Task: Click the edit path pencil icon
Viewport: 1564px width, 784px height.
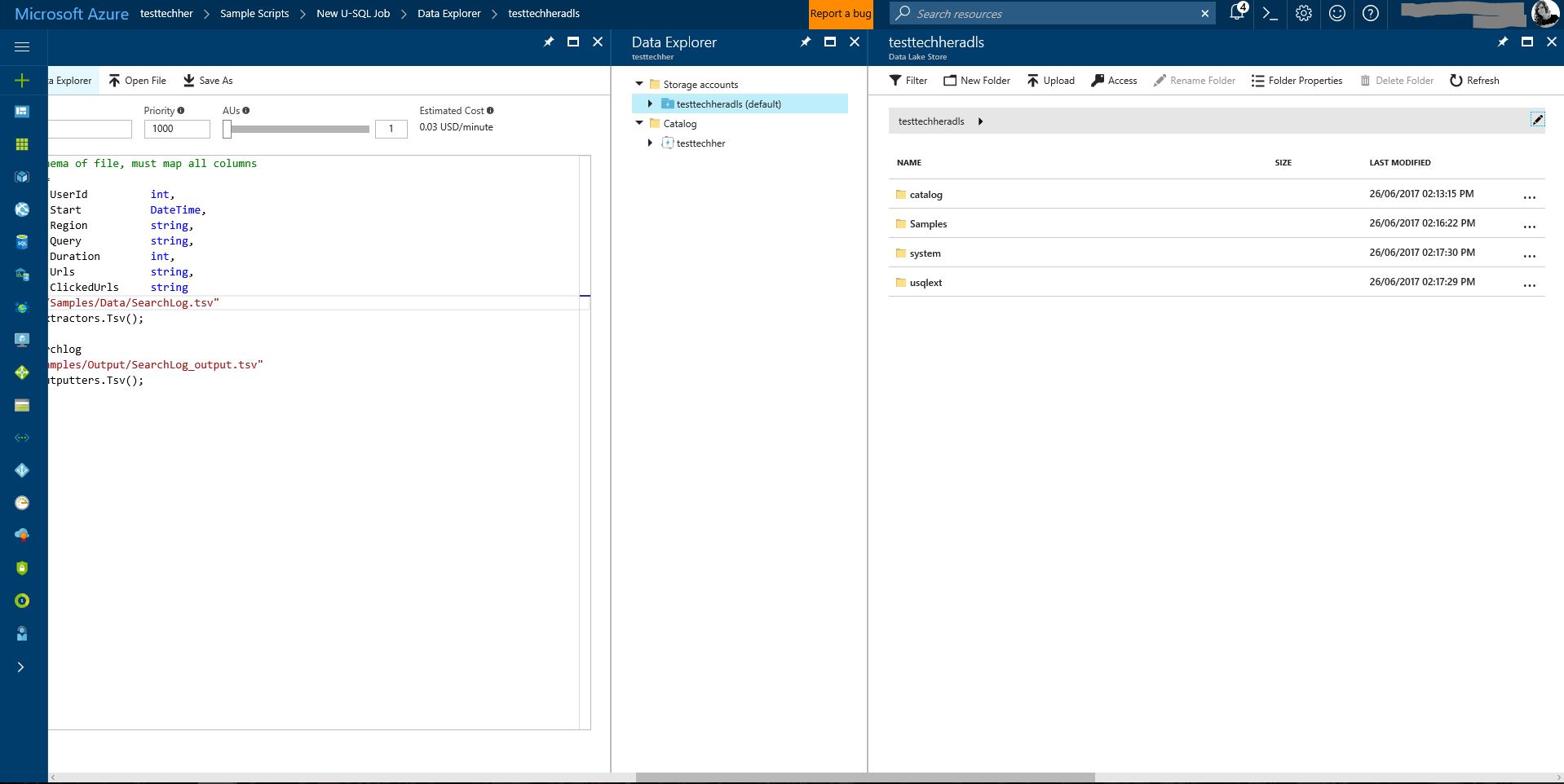Action: click(x=1537, y=120)
